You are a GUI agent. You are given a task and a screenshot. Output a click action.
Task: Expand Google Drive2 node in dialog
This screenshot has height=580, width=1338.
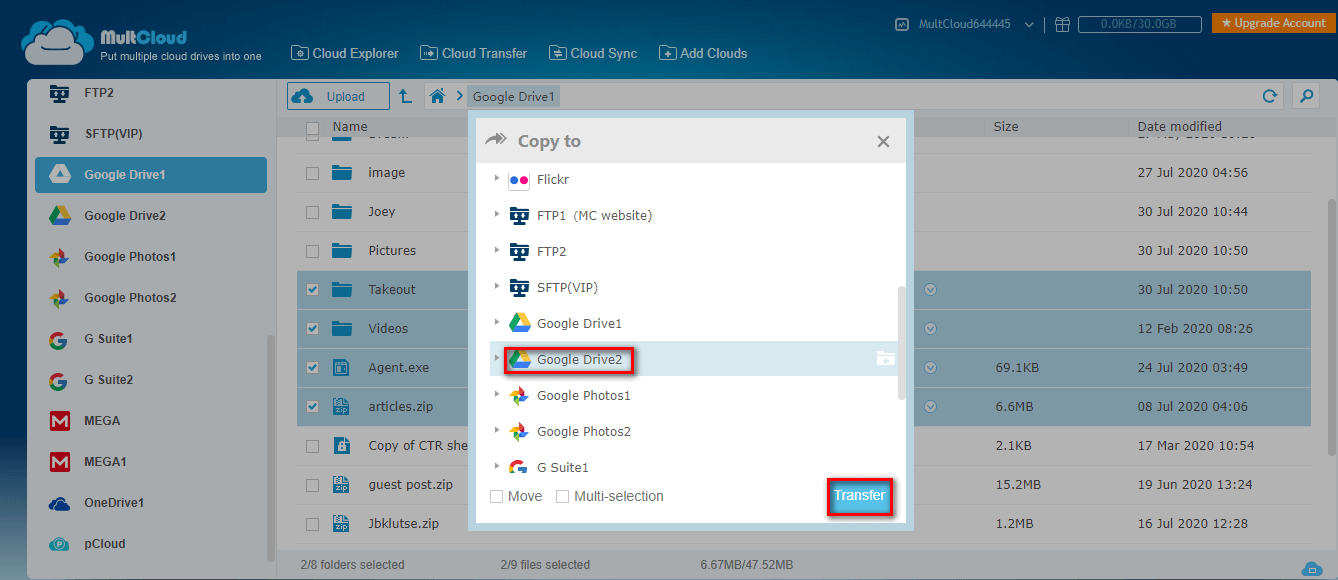pyautogui.click(x=497, y=359)
